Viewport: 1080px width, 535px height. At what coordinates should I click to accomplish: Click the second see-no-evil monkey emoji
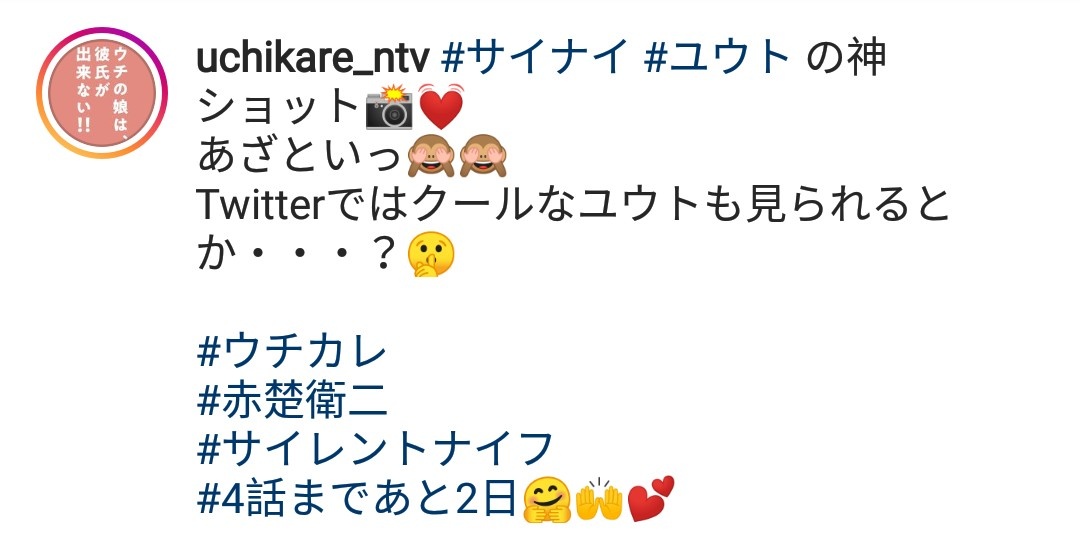[x=483, y=156]
